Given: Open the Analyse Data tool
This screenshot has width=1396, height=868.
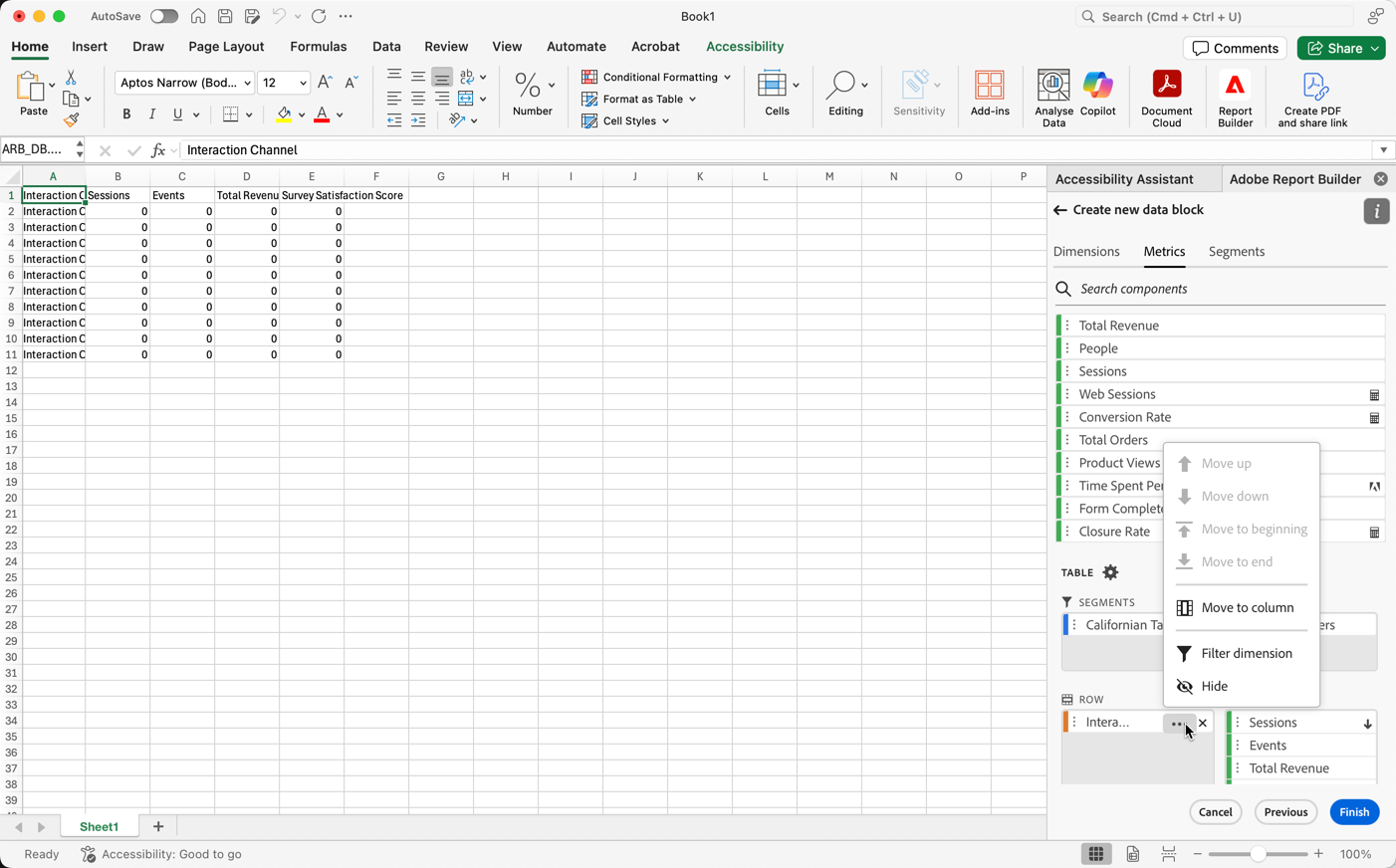Looking at the screenshot, I should coord(1053,98).
